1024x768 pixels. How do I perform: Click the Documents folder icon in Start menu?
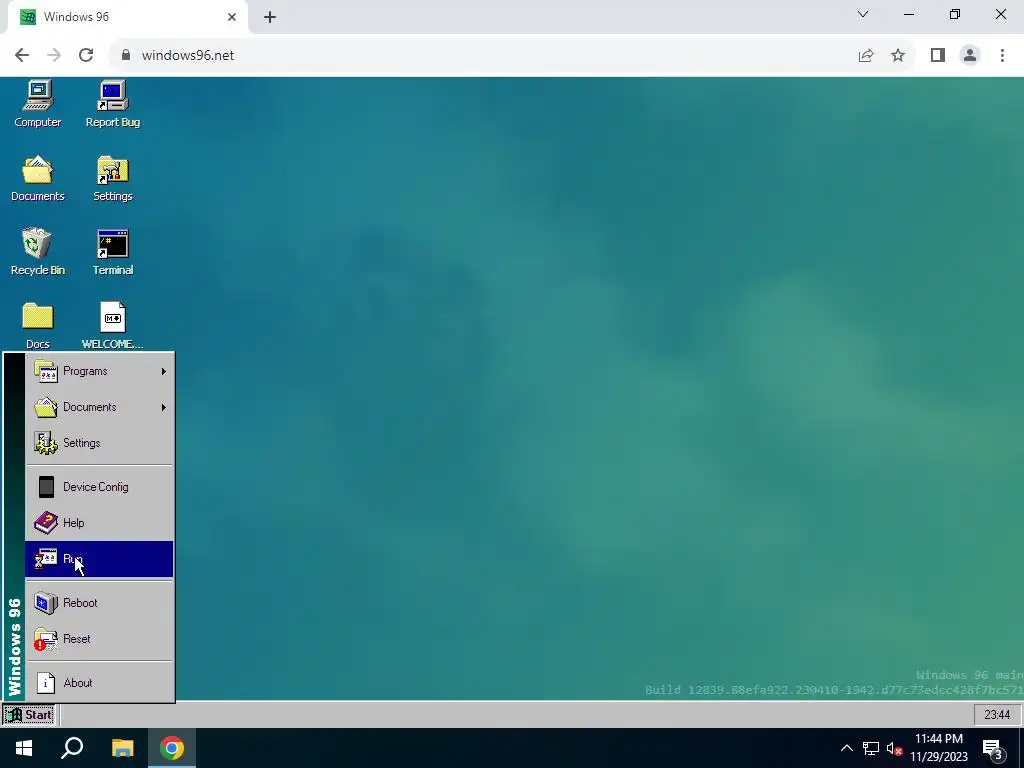point(46,407)
